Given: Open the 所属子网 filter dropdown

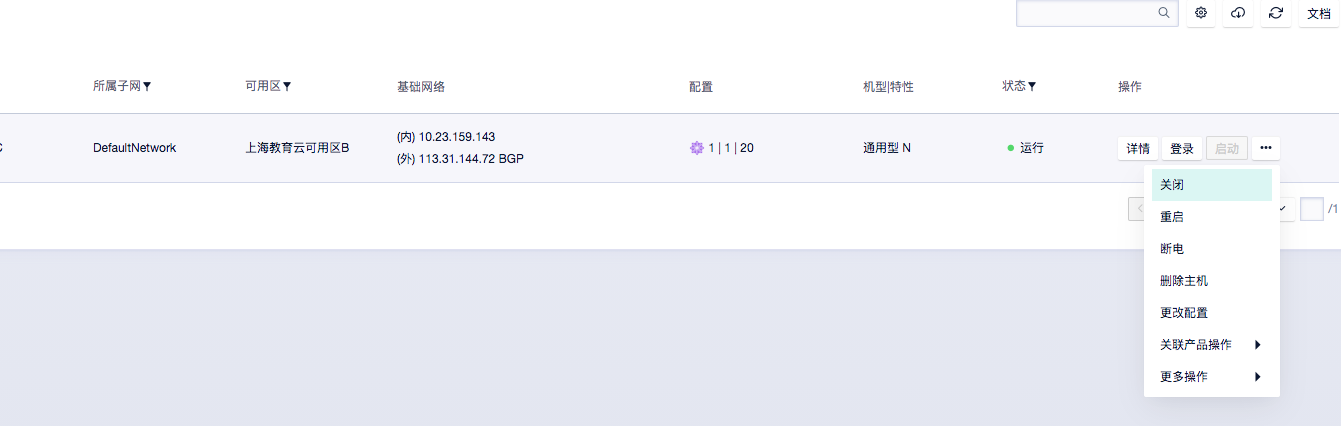Looking at the screenshot, I should coord(147,87).
